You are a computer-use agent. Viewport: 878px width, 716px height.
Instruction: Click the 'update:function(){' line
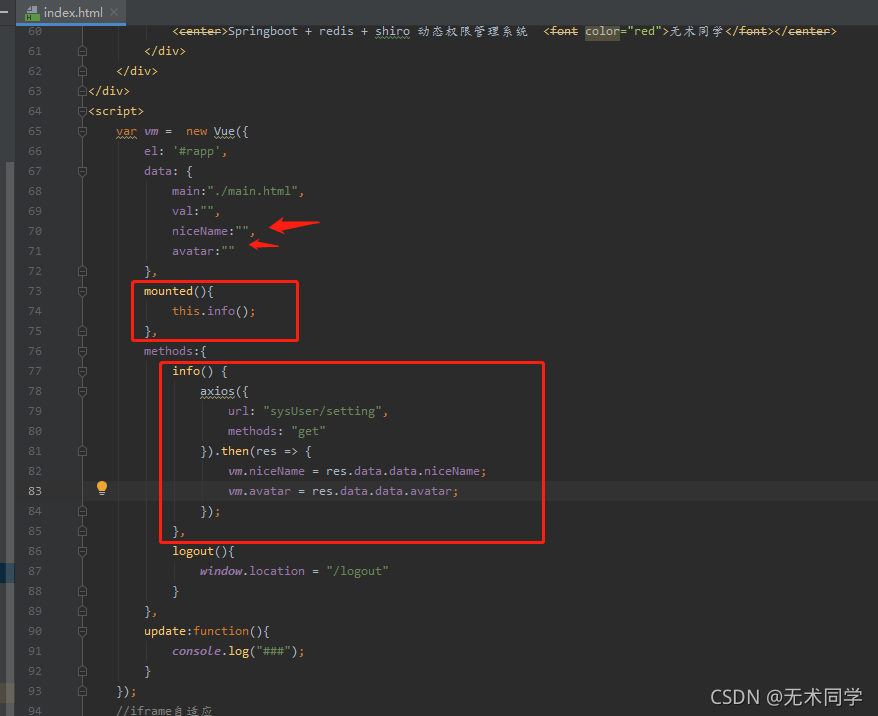click(207, 631)
